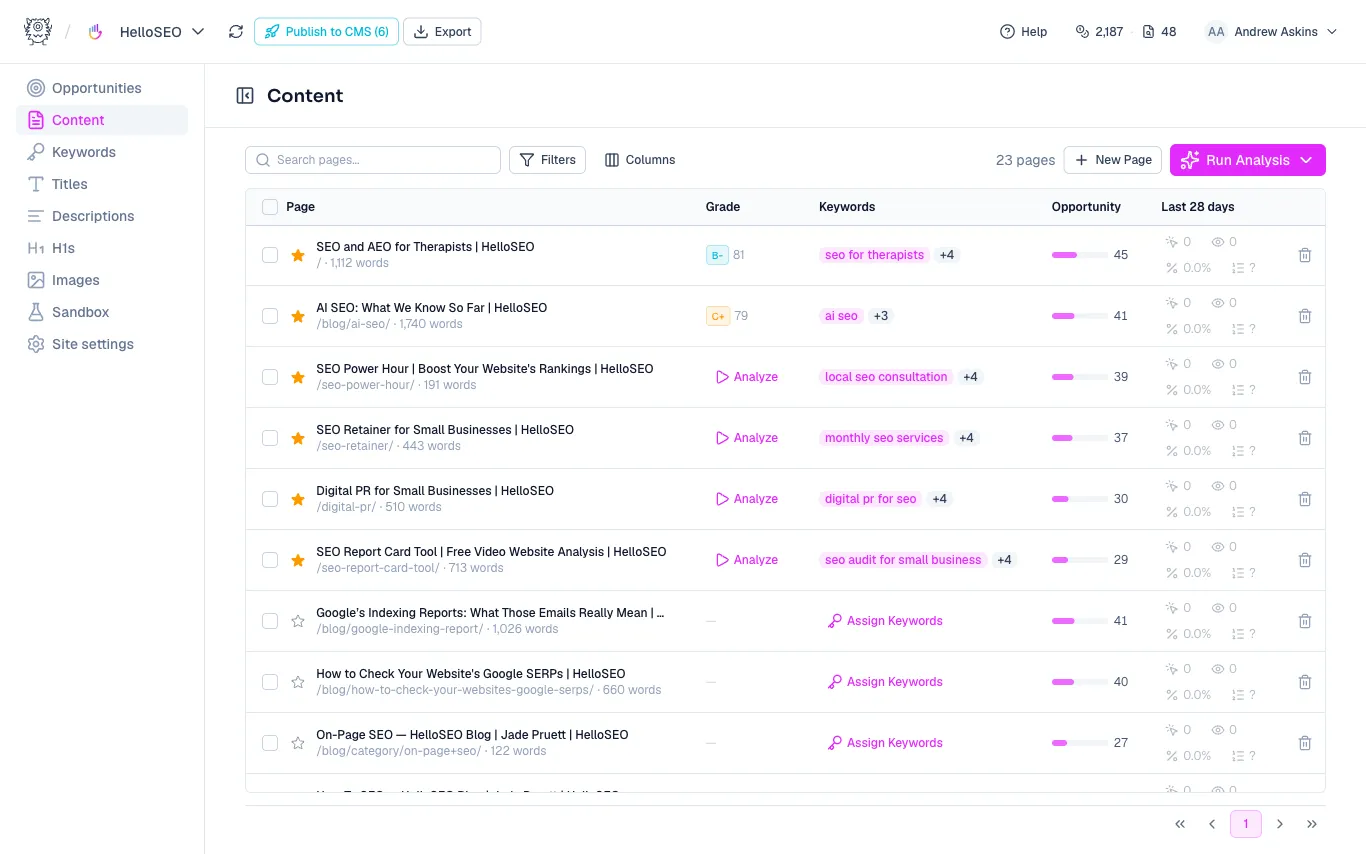Check the box for SEO and AEO for Therapists
1366x854 pixels.
tap(270, 255)
